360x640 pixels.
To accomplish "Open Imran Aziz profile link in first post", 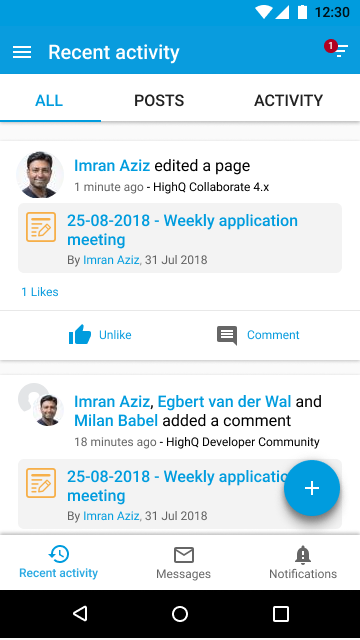I will [x=112, y=166].
